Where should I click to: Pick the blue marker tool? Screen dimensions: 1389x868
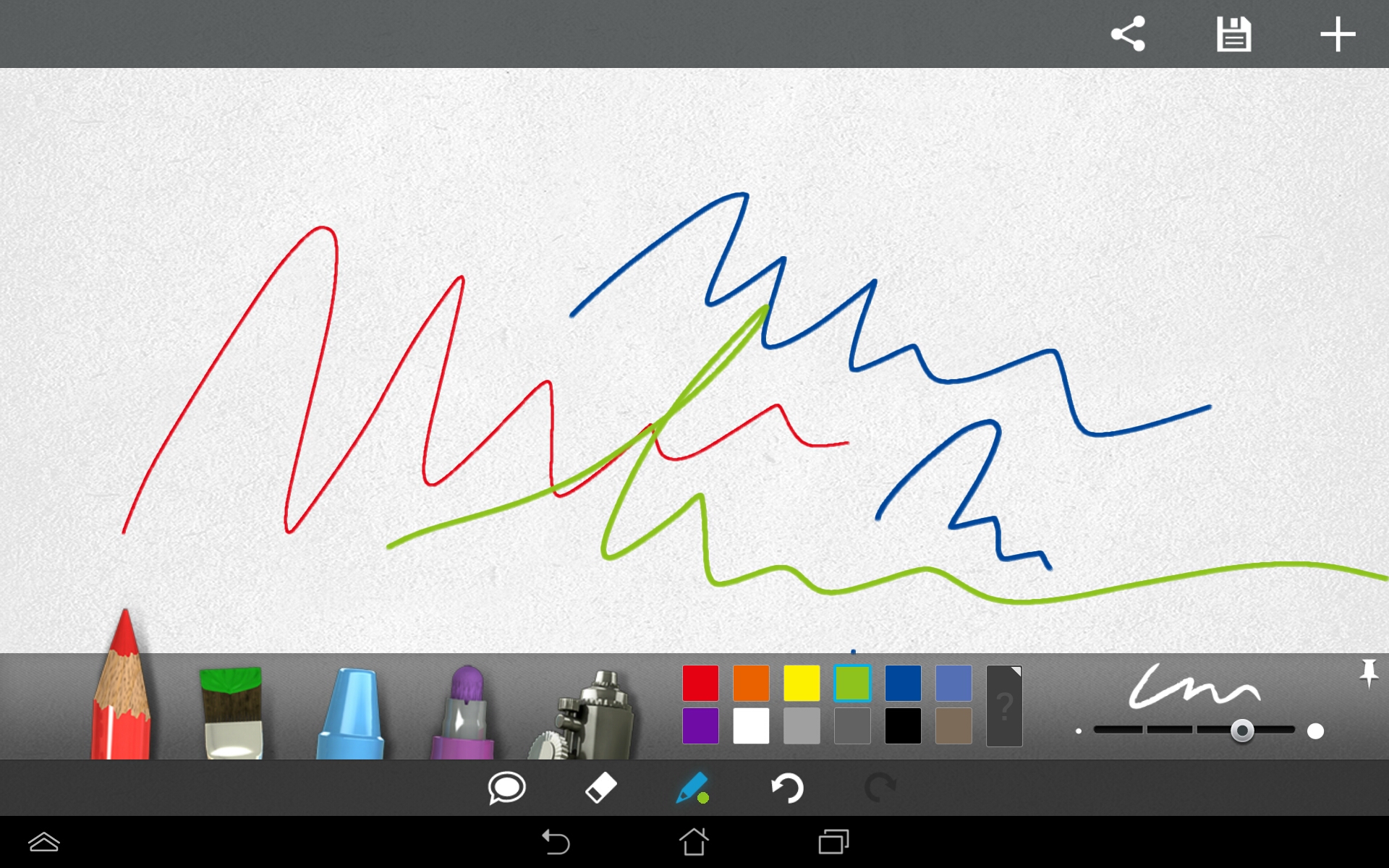point(350,714)
